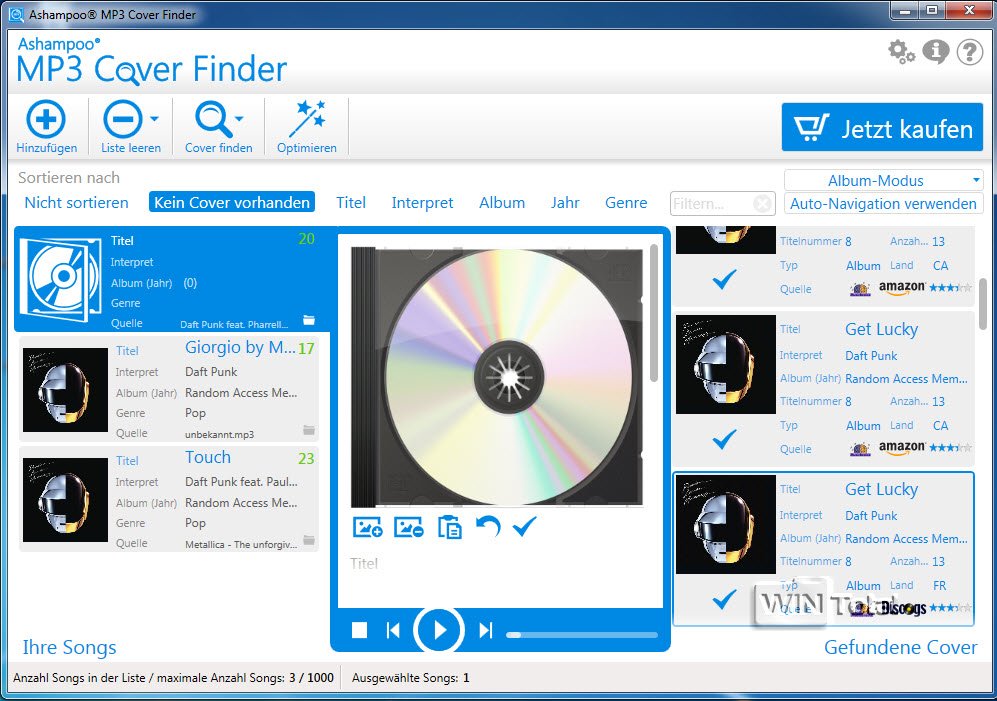Click the Anzahl Songs in der Liste status text
The image size is (997, 701).
click(173, 677)
